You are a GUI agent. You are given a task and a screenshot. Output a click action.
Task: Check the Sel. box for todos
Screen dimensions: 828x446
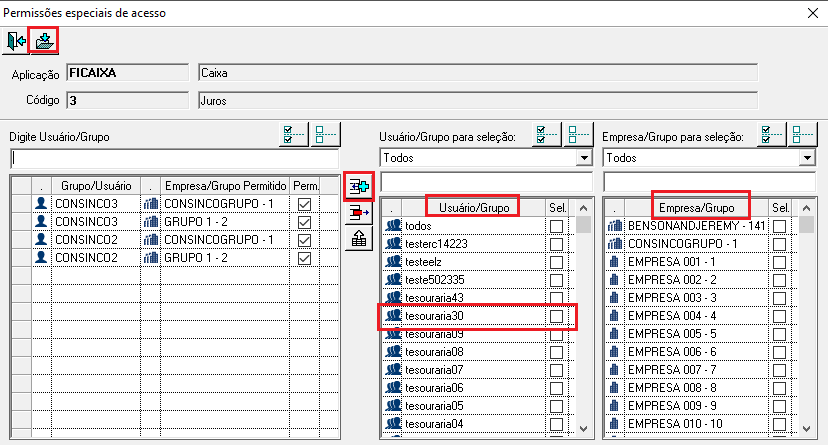(556, 226)
